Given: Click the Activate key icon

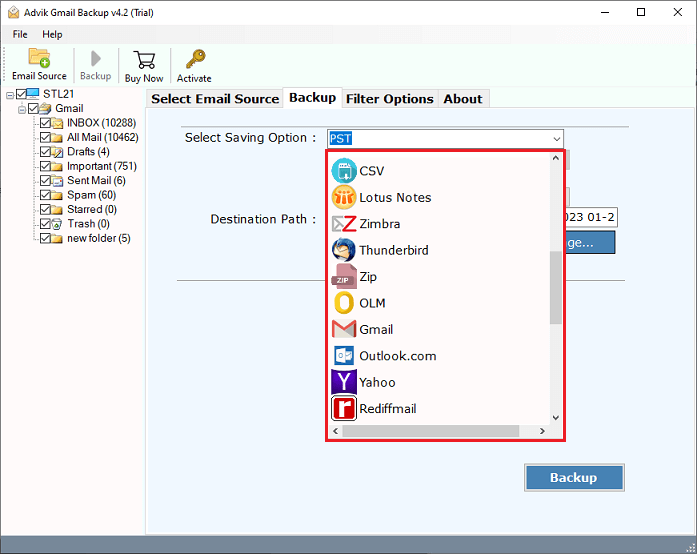Looking at the screenshot, I should click(x=195, y=59).
